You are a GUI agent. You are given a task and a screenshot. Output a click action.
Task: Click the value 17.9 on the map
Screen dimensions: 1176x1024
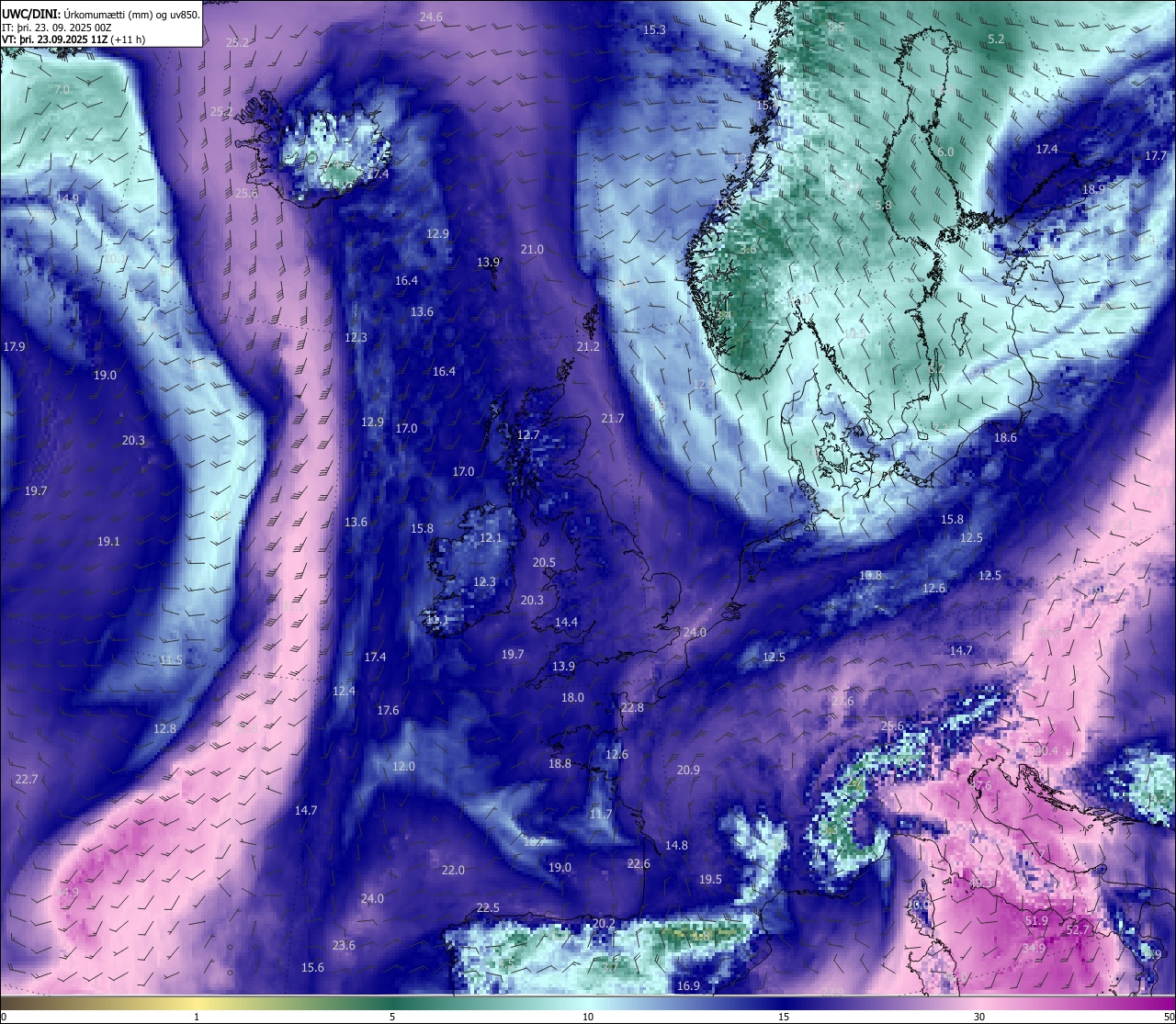[x=14, y=347]
